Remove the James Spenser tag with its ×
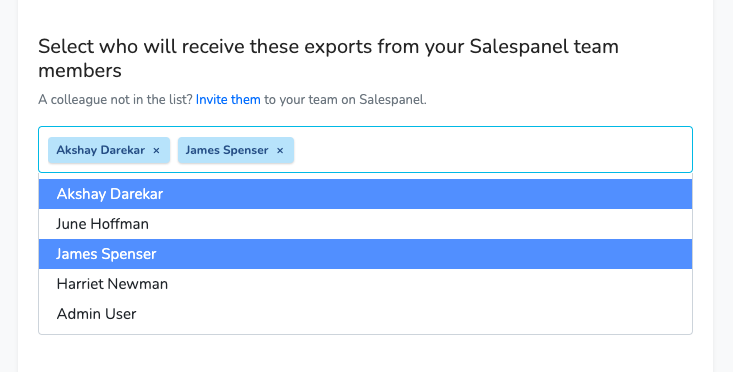 pyautogui.click(x=280, y=150)
